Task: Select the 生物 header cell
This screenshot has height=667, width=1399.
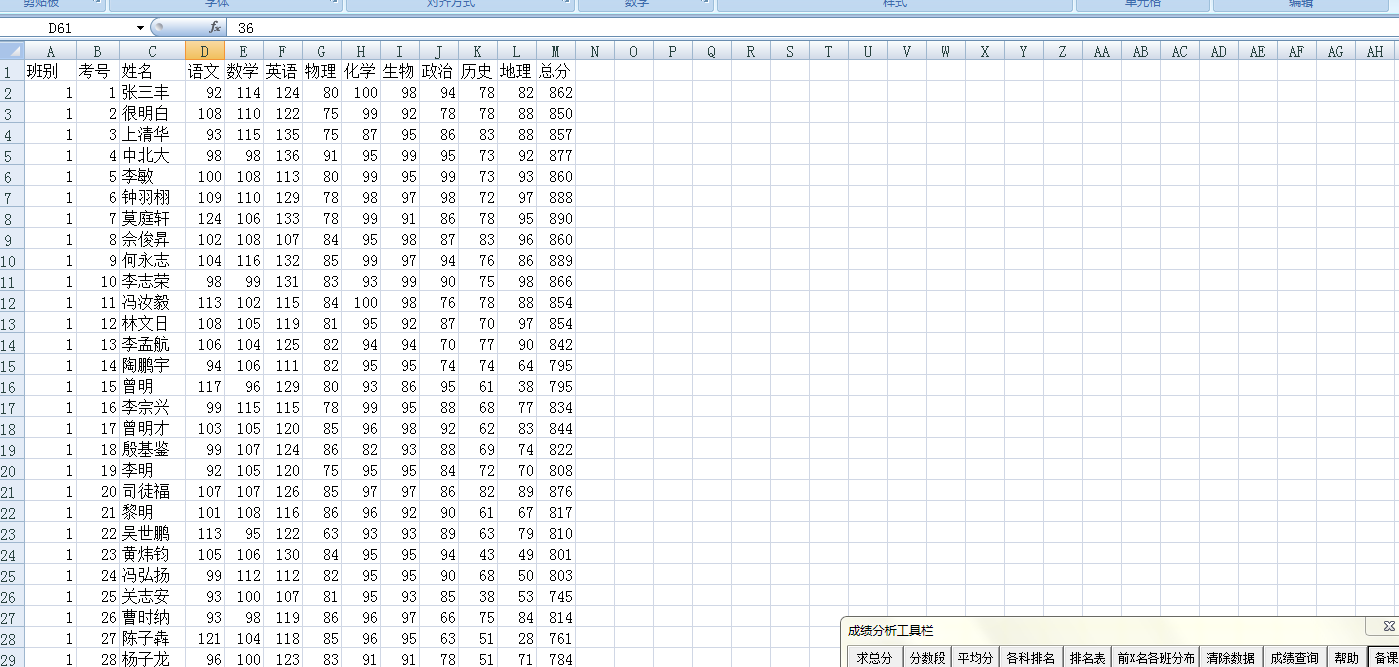Action: pos(399,71)
